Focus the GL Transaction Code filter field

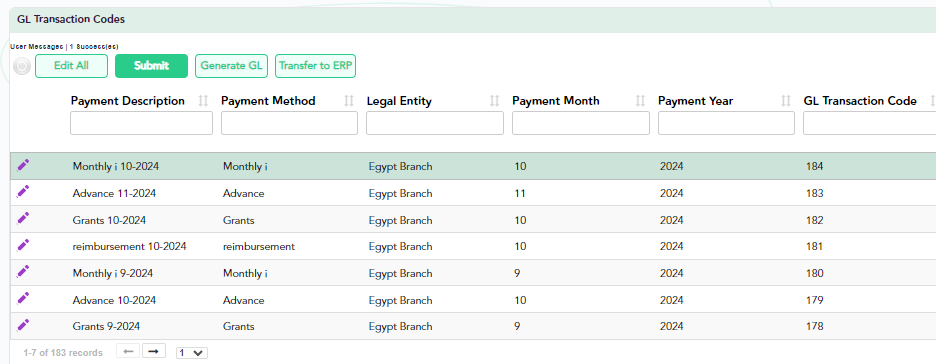pyautogui.click(x=870, y=123)
